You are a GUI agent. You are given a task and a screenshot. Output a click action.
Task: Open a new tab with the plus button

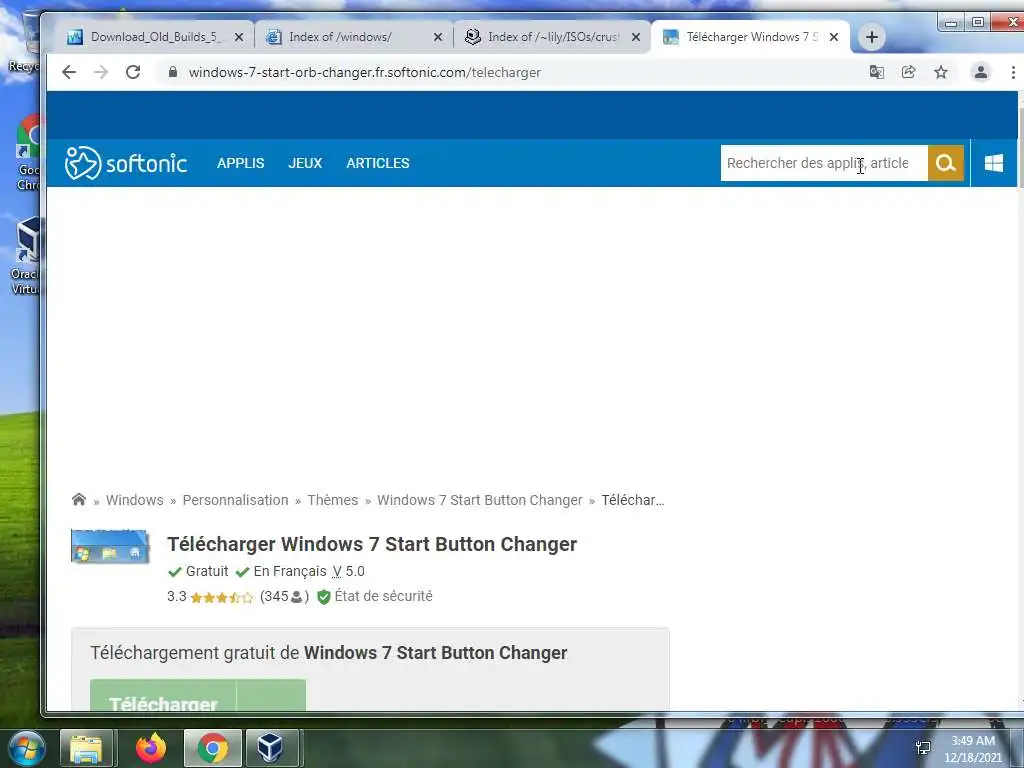[x=872, y=37]
